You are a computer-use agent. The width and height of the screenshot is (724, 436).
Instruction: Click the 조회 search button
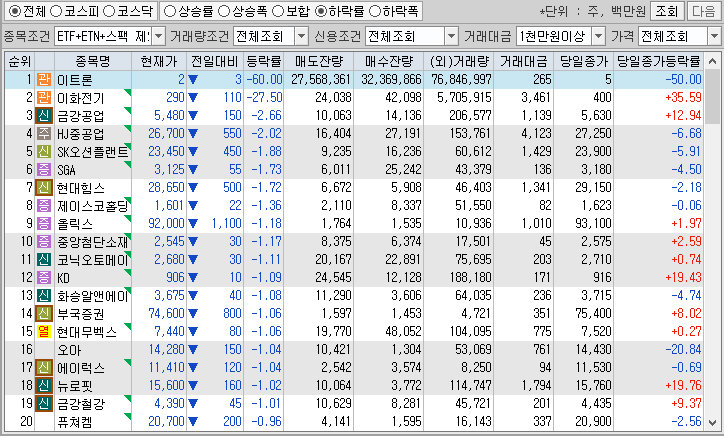(x=667, y=11)
